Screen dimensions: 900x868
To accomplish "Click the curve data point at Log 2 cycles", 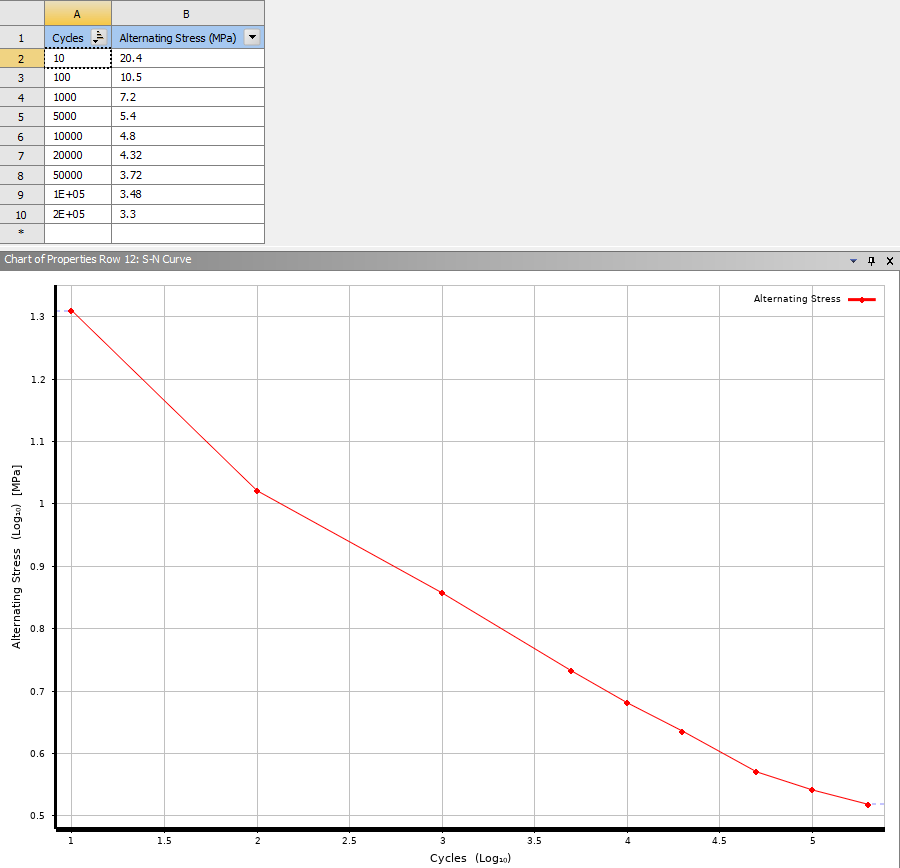I will pyautogui.click(x=257, y=491).
